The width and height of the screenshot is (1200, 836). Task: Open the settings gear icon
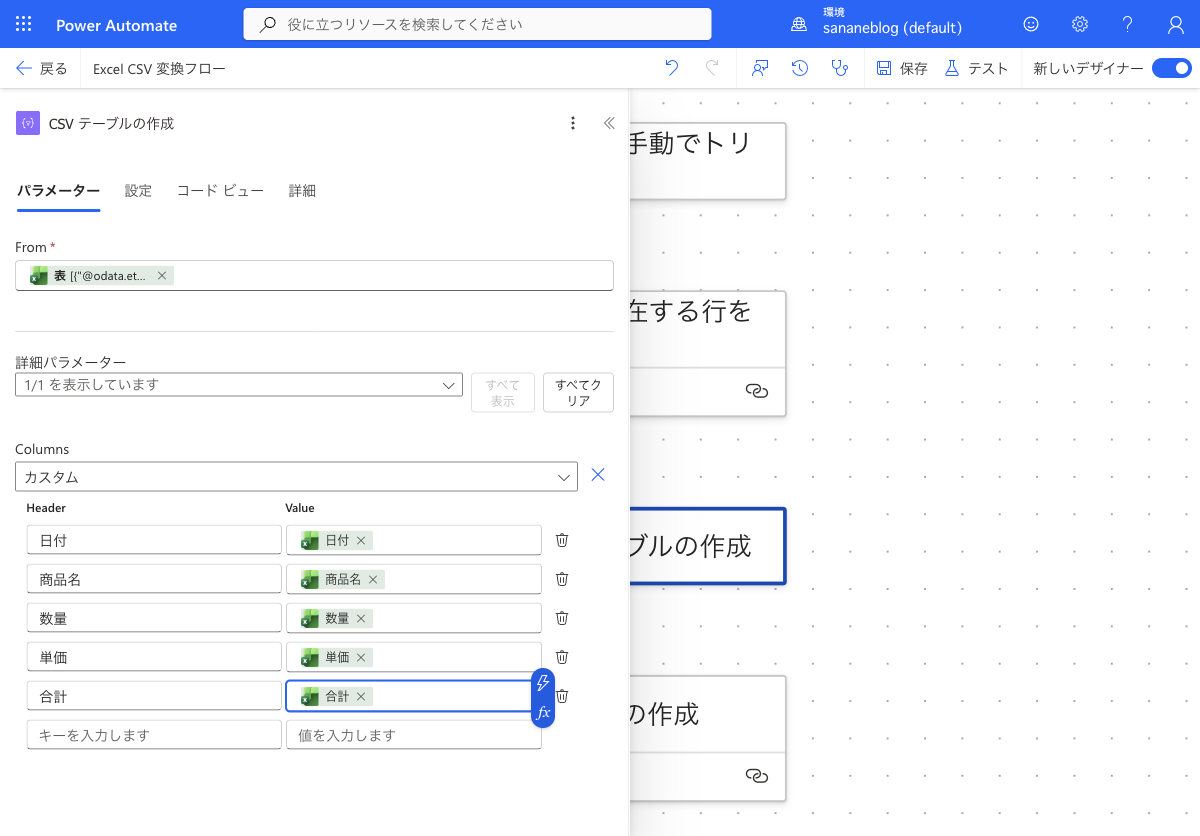tap(1080, 25)
